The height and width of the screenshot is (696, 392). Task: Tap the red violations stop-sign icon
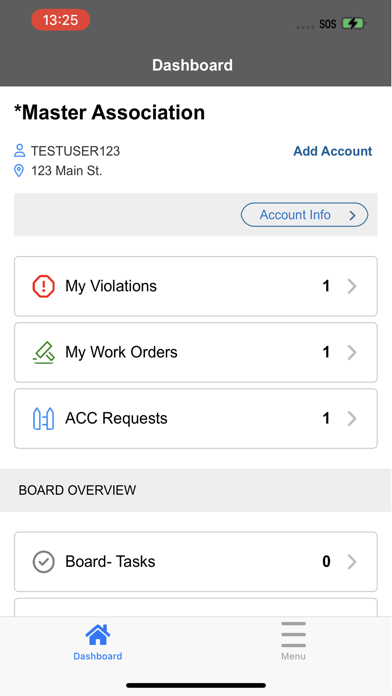pyautogui.click(x=44, y=286)
